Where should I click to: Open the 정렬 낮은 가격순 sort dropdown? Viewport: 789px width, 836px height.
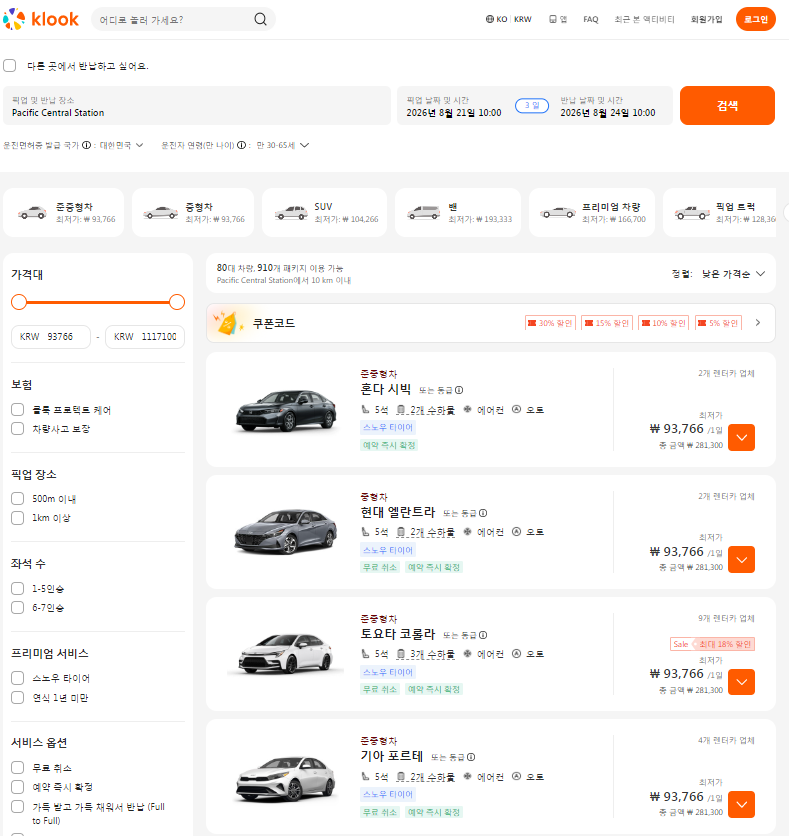point(719,274)
